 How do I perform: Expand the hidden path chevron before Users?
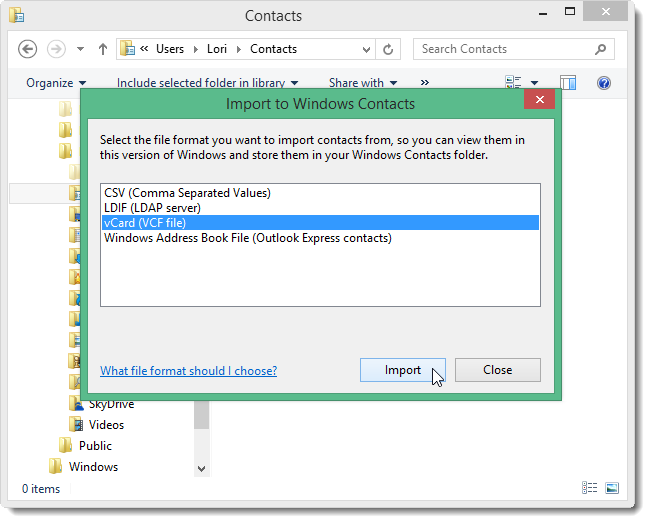tap(144, 48)
